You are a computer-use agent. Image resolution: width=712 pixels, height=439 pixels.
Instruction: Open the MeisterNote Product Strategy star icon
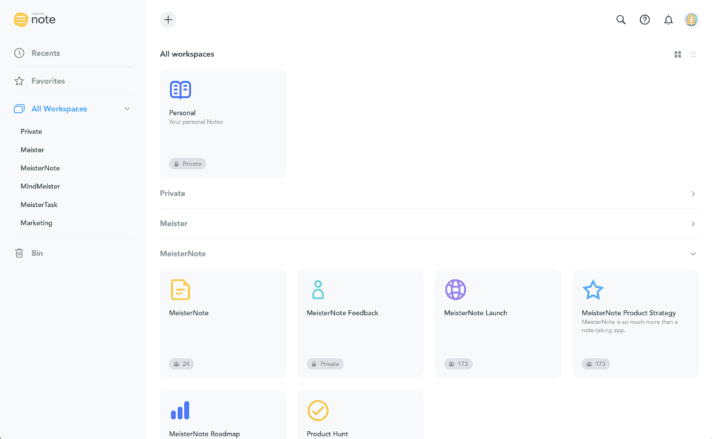coord(593,290)
